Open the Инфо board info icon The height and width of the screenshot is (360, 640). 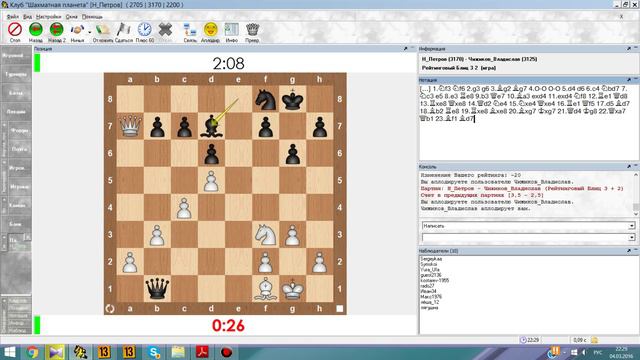click(231, 29)
